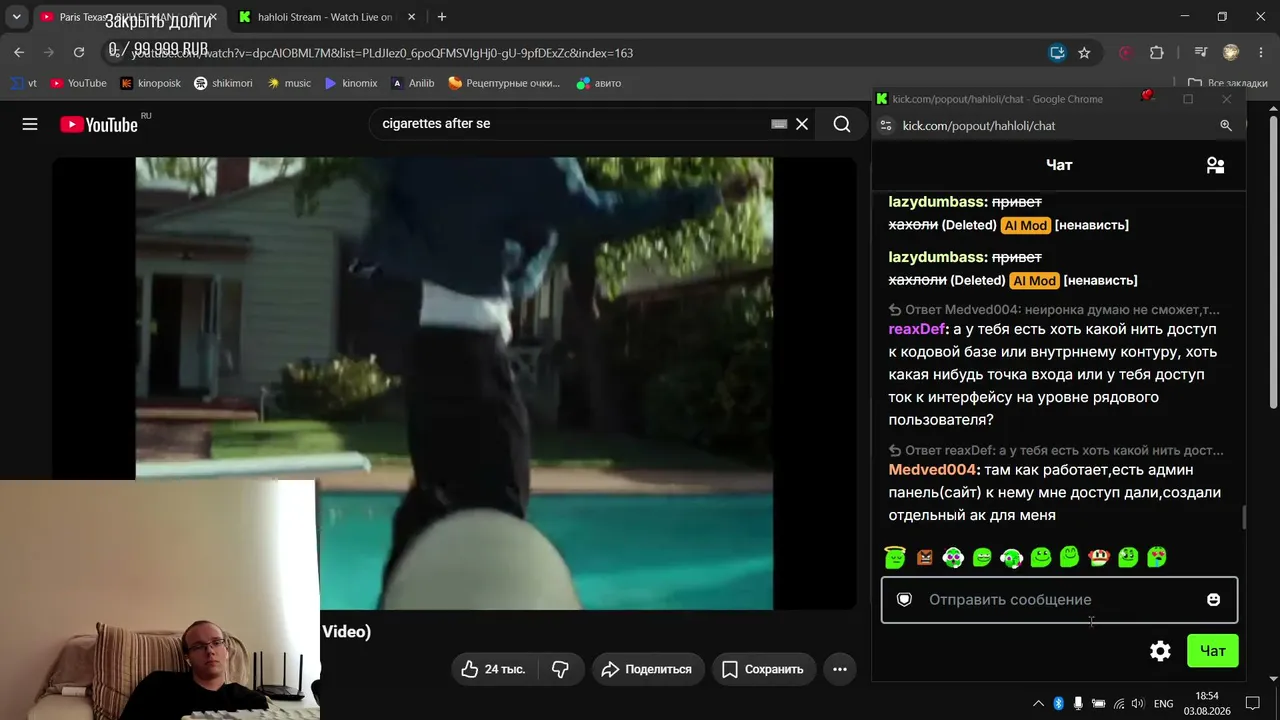This screenshot has height=720, width=1280.
Task: Open the Рецептурные очки bookmark
Action: click(x=504, y=83)
